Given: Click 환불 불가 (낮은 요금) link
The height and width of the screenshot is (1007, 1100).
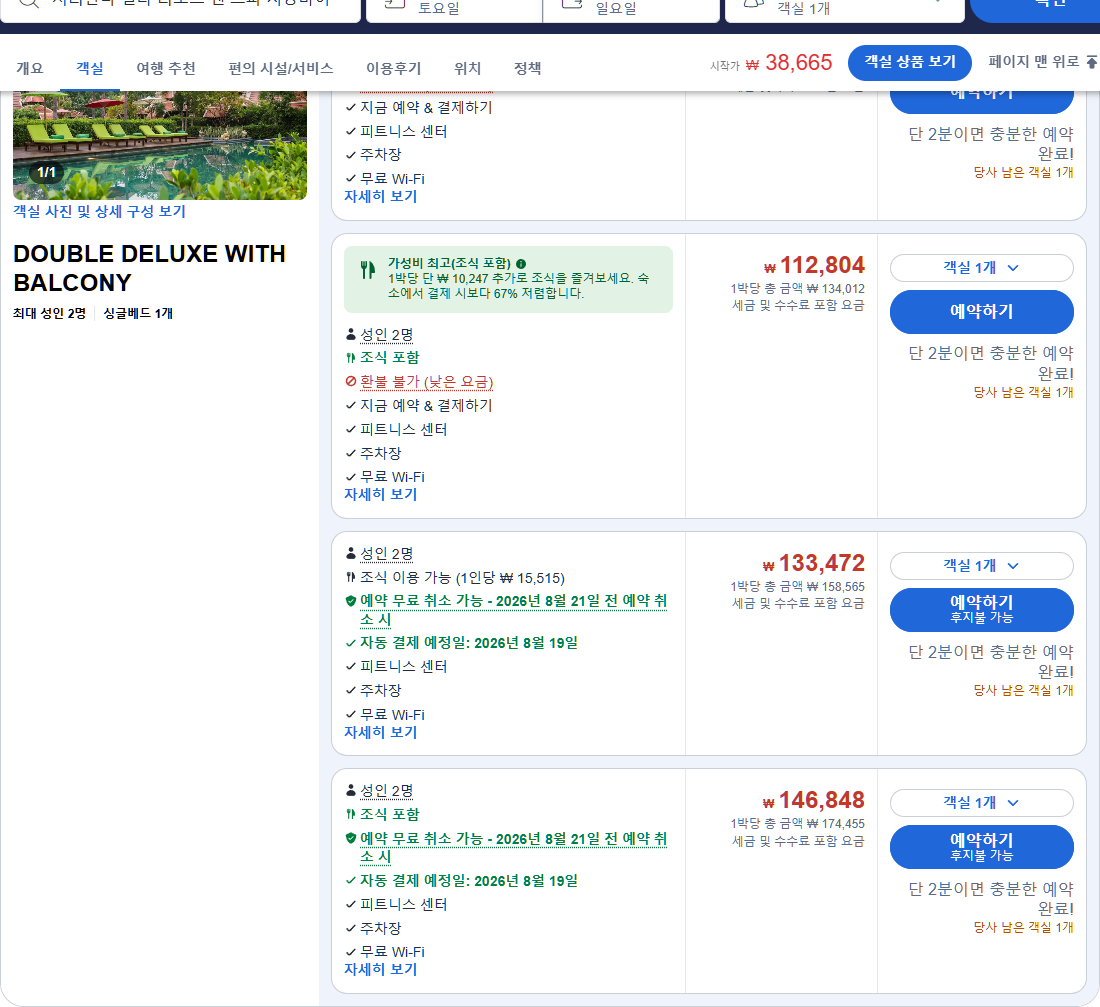Looking at the screenshot, I should click(x=427, y=382).
